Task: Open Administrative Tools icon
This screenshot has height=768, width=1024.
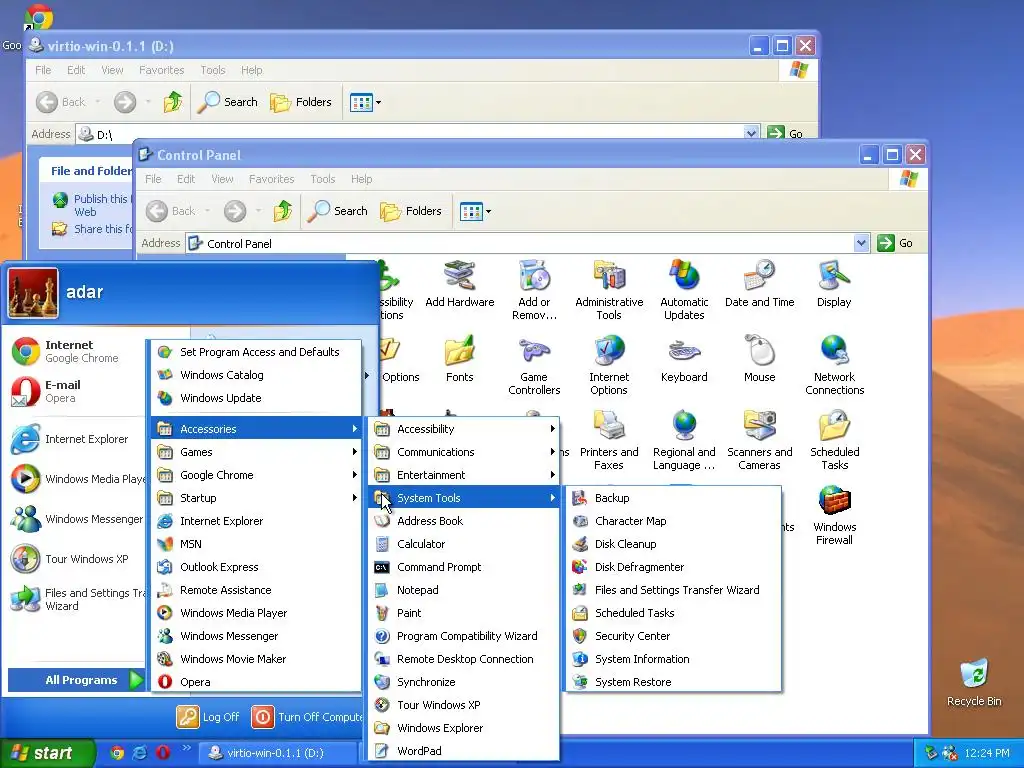Action: 609,291
